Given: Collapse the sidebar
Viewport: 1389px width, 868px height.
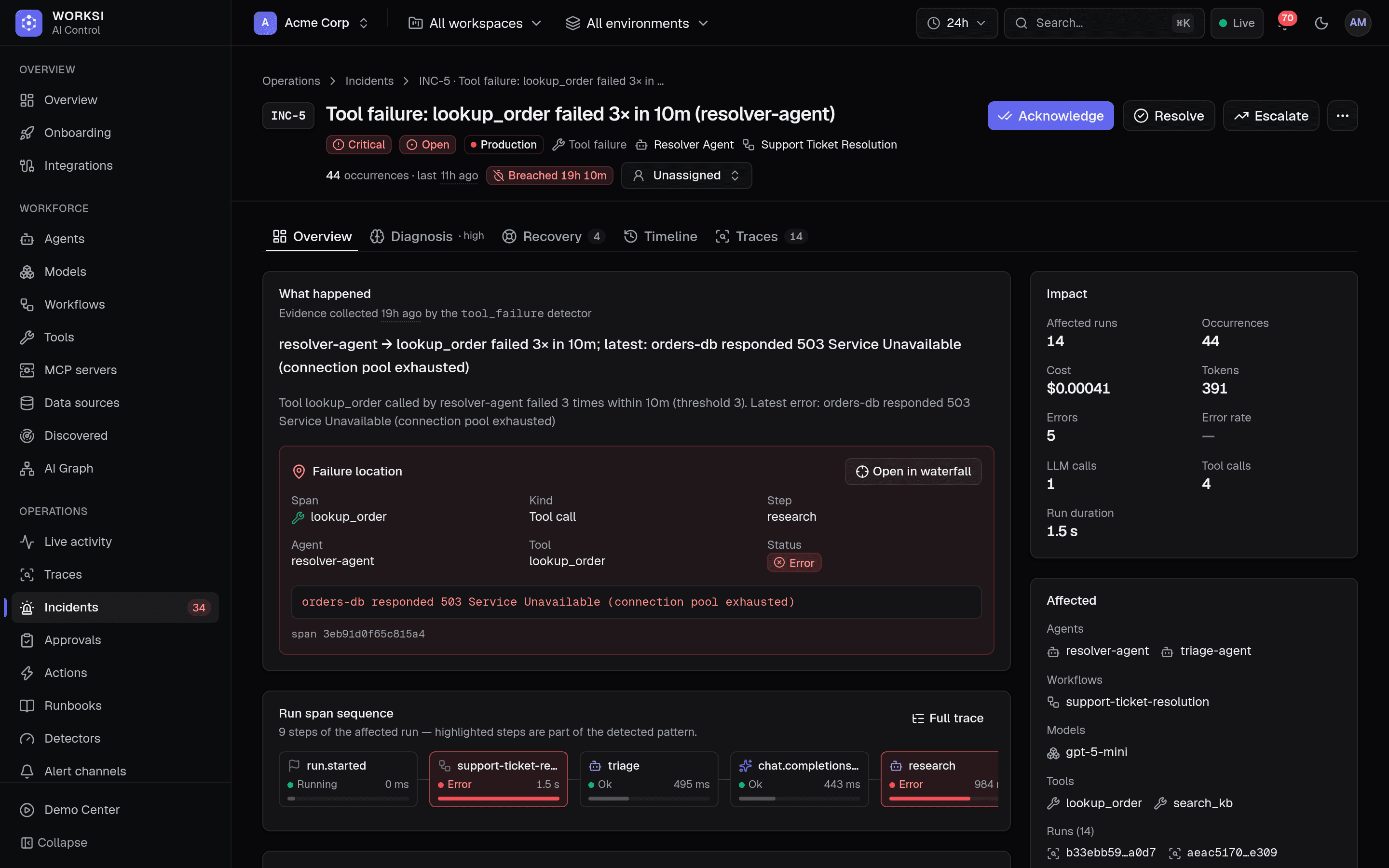Looking at the screenshot, I should (54, 842).
